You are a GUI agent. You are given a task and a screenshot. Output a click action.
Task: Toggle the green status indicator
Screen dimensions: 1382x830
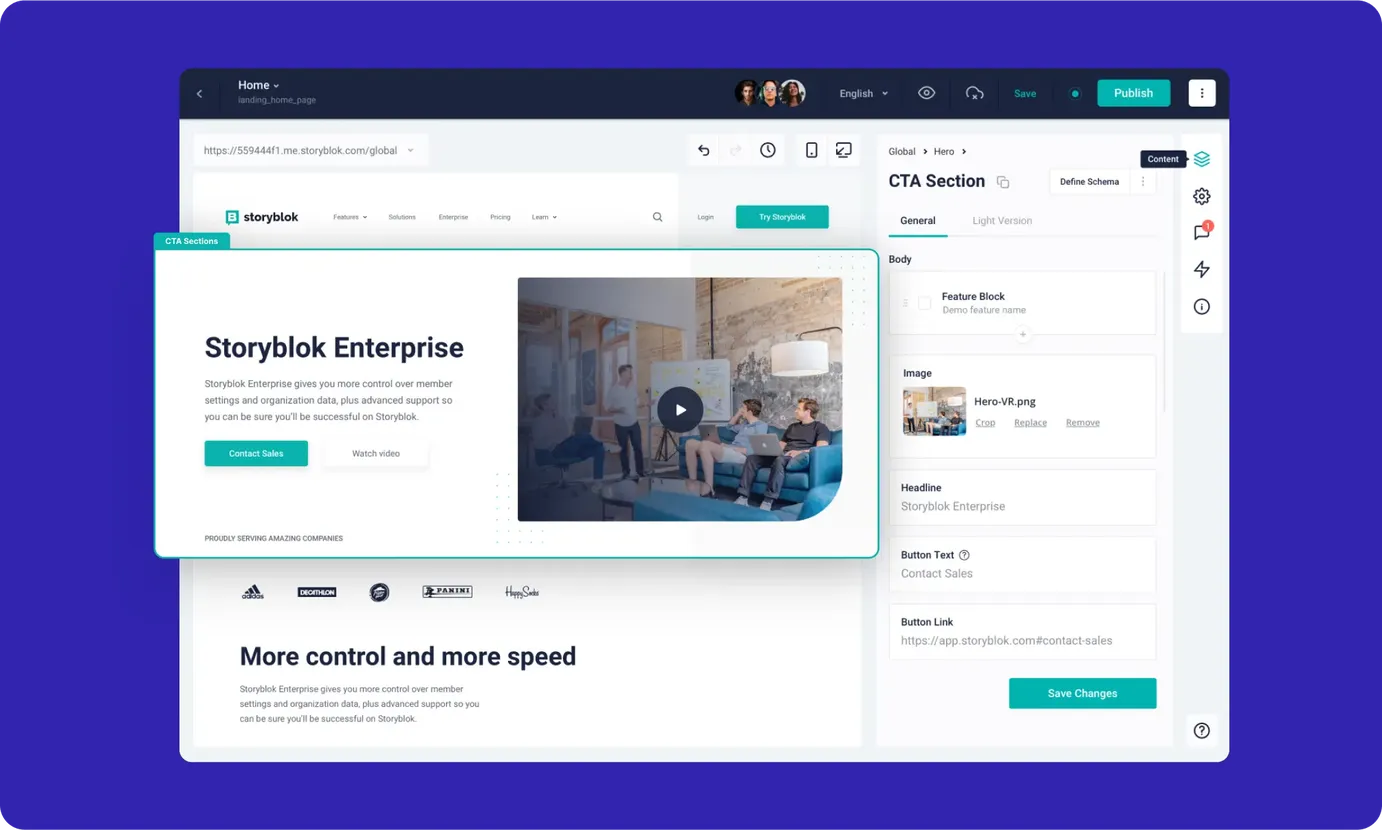click(x=1075, y=93)
